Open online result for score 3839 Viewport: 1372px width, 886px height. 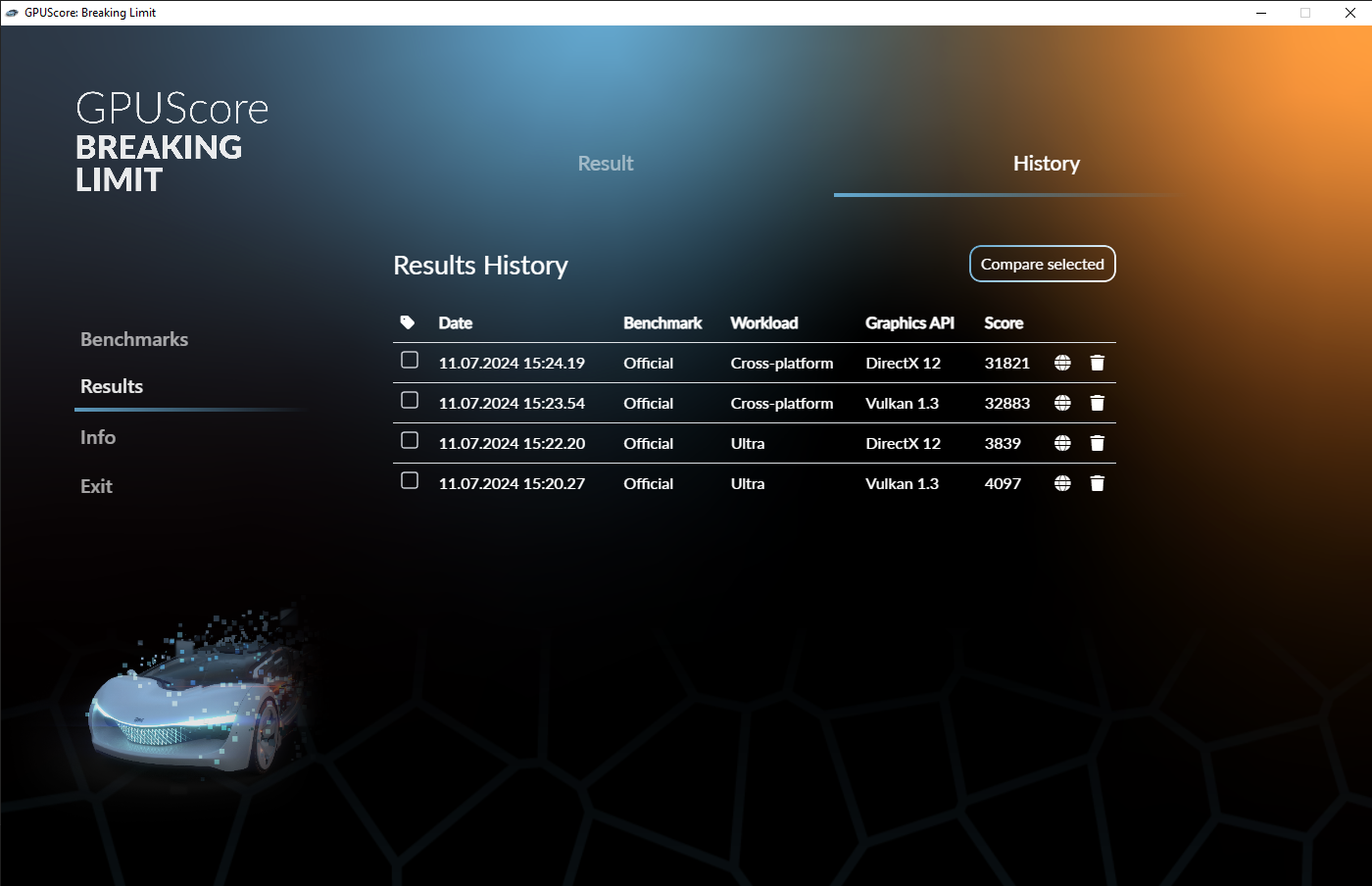(x=1062, y=443)
